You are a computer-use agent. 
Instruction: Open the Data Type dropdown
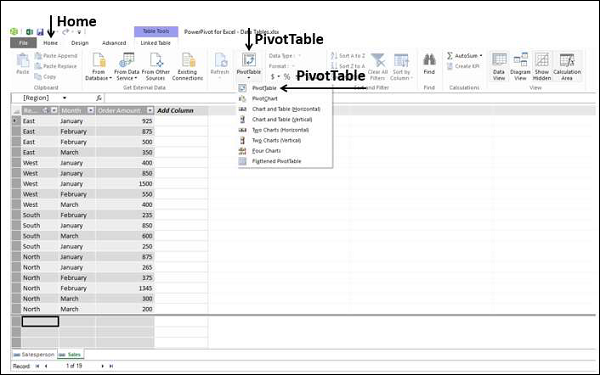click(285, 56)
